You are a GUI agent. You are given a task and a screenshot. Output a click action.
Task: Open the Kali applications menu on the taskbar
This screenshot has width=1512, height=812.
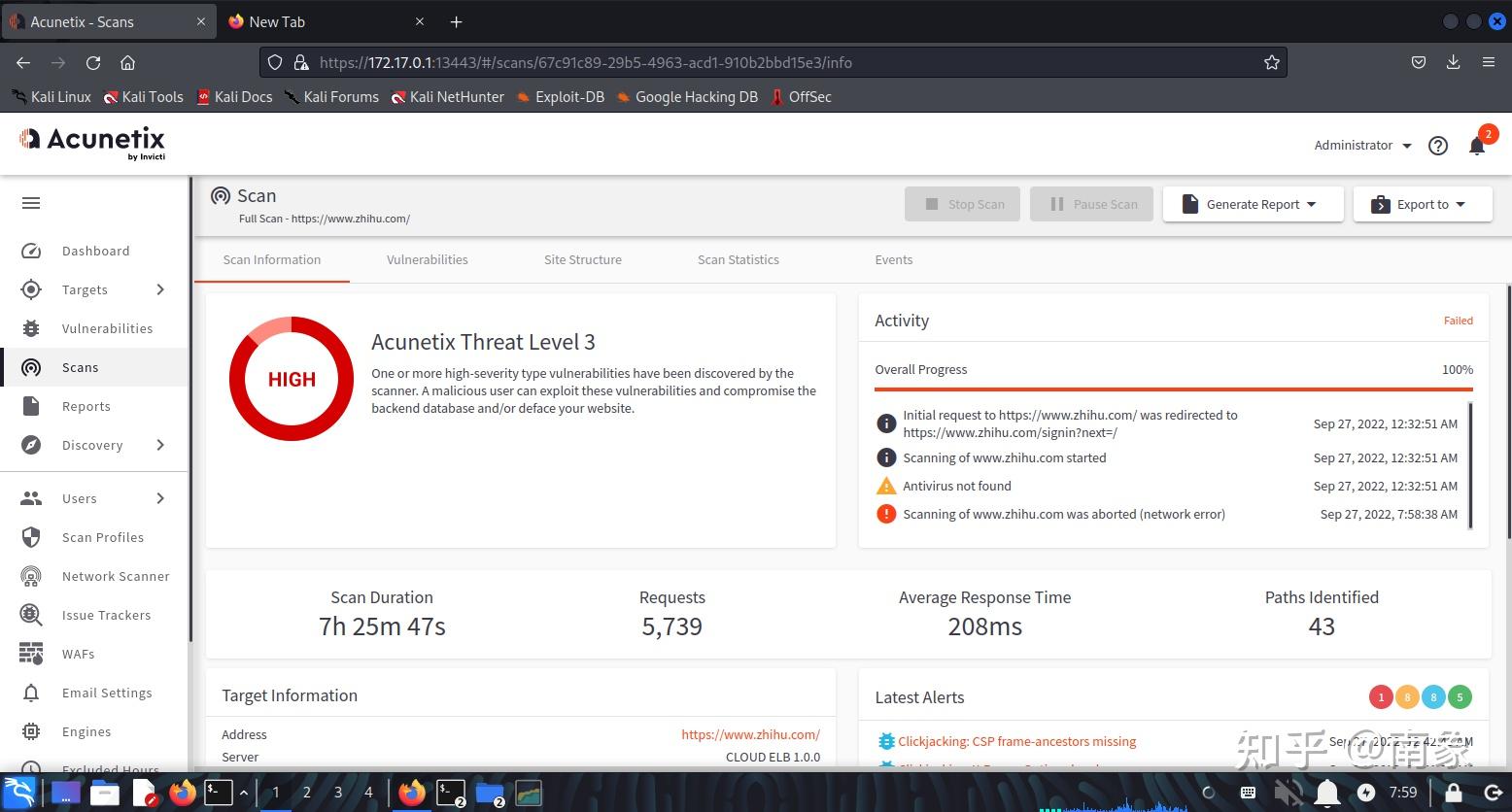click(19, 793)
